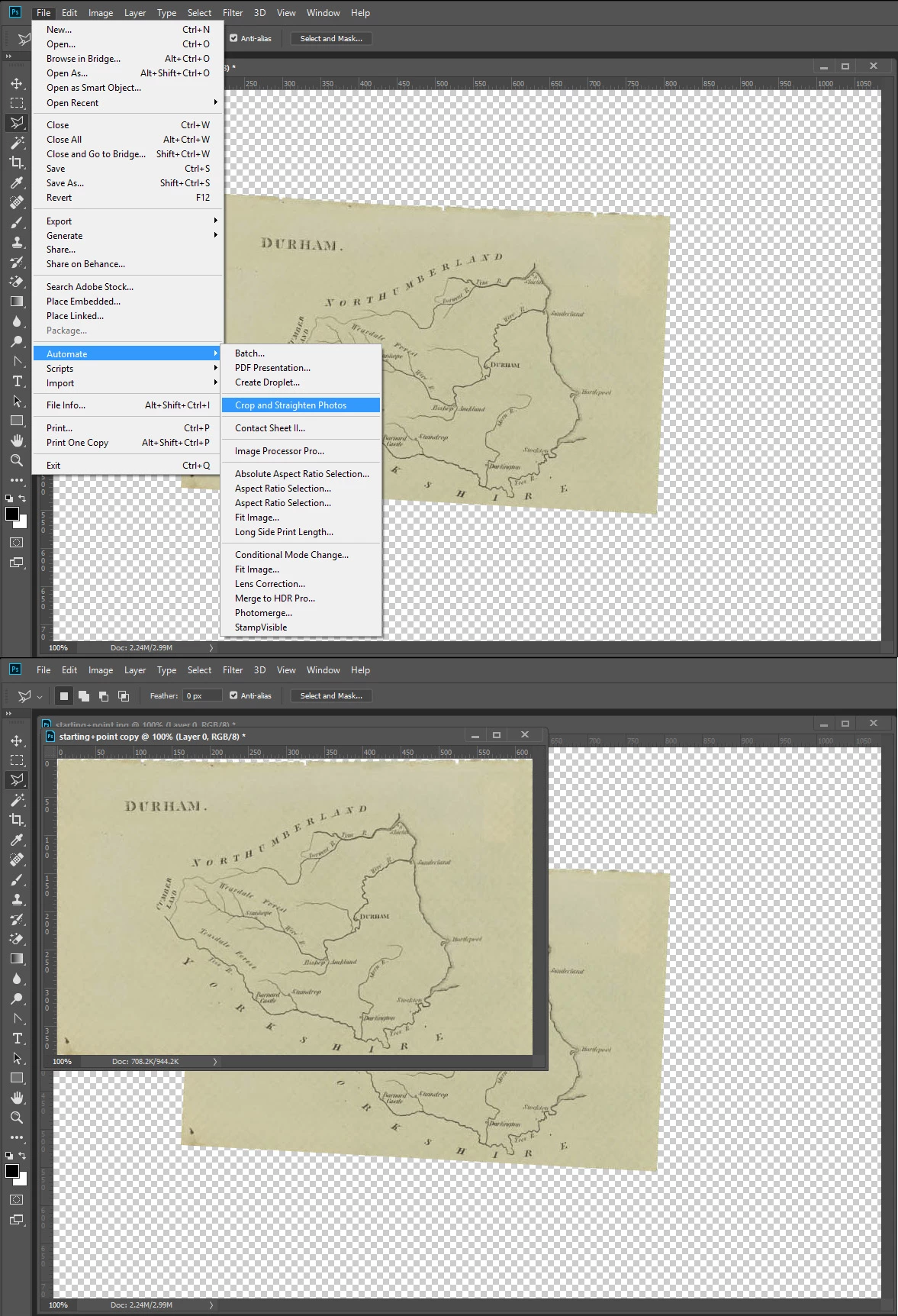Screen dimensions: 898x1316
Task: Choose Merge to HDR Pro...
Action: click(x=301, y=598)
